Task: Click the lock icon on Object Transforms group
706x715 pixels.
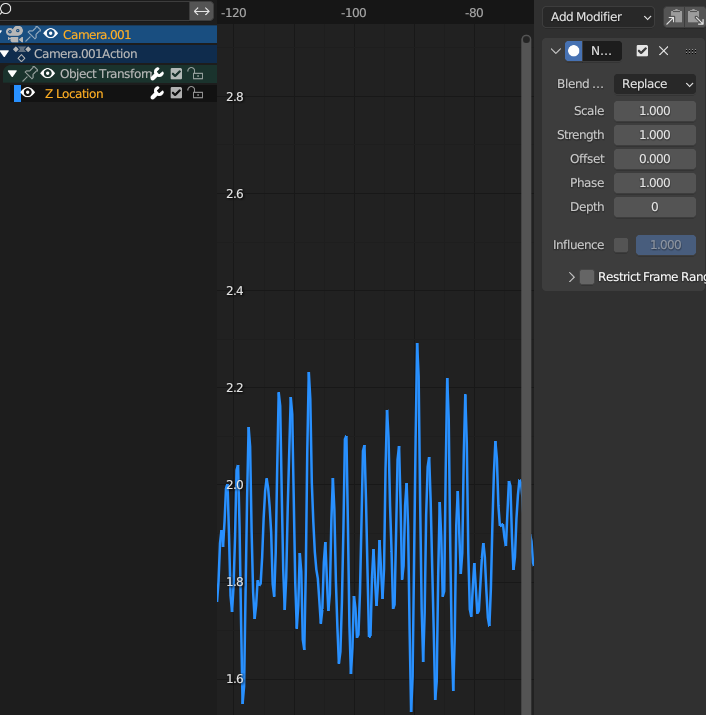Action: point(196,74)
